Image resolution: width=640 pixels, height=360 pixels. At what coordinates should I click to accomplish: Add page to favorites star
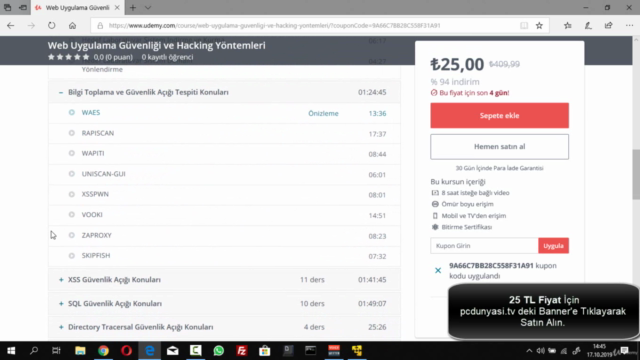539,25
